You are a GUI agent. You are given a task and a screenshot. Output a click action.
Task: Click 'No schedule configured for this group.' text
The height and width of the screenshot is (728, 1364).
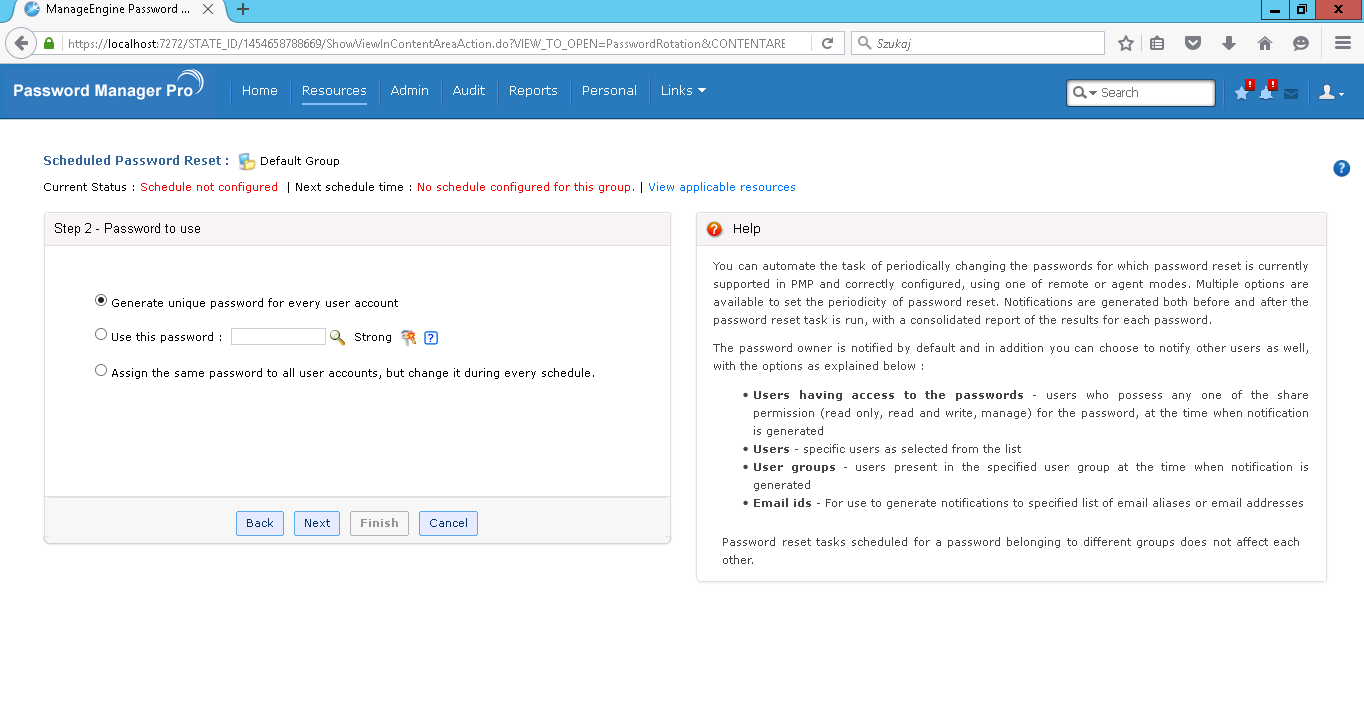525,187
